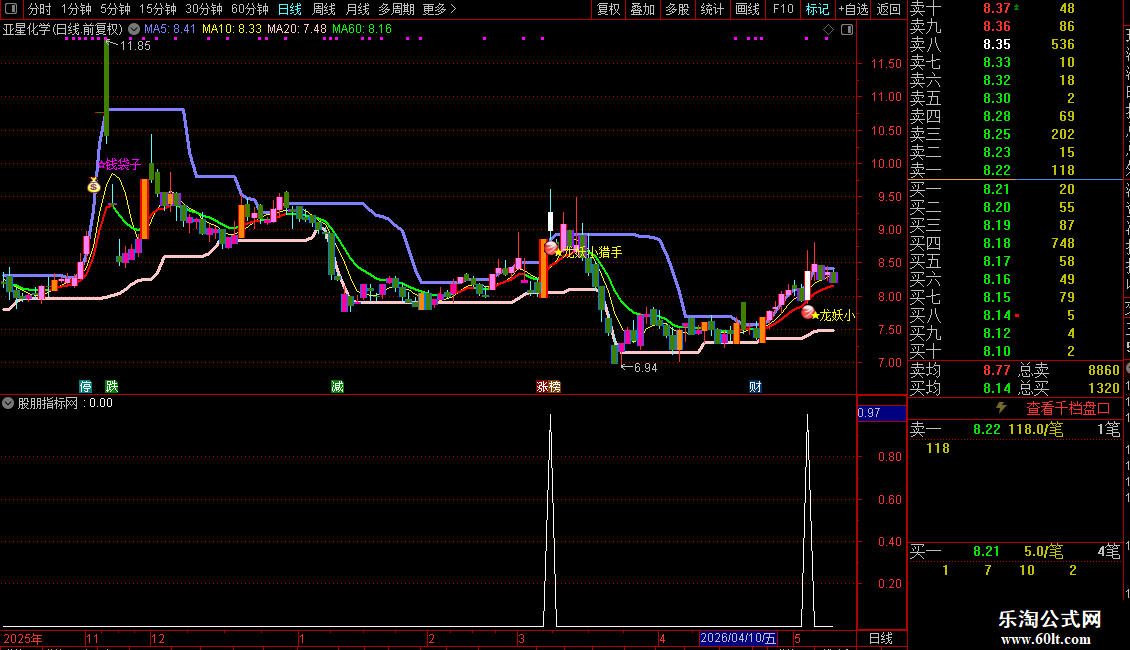This screenshot has width=1130, height=650.
Task: Click the 复权 button
Action: click(x=608, y=9)
